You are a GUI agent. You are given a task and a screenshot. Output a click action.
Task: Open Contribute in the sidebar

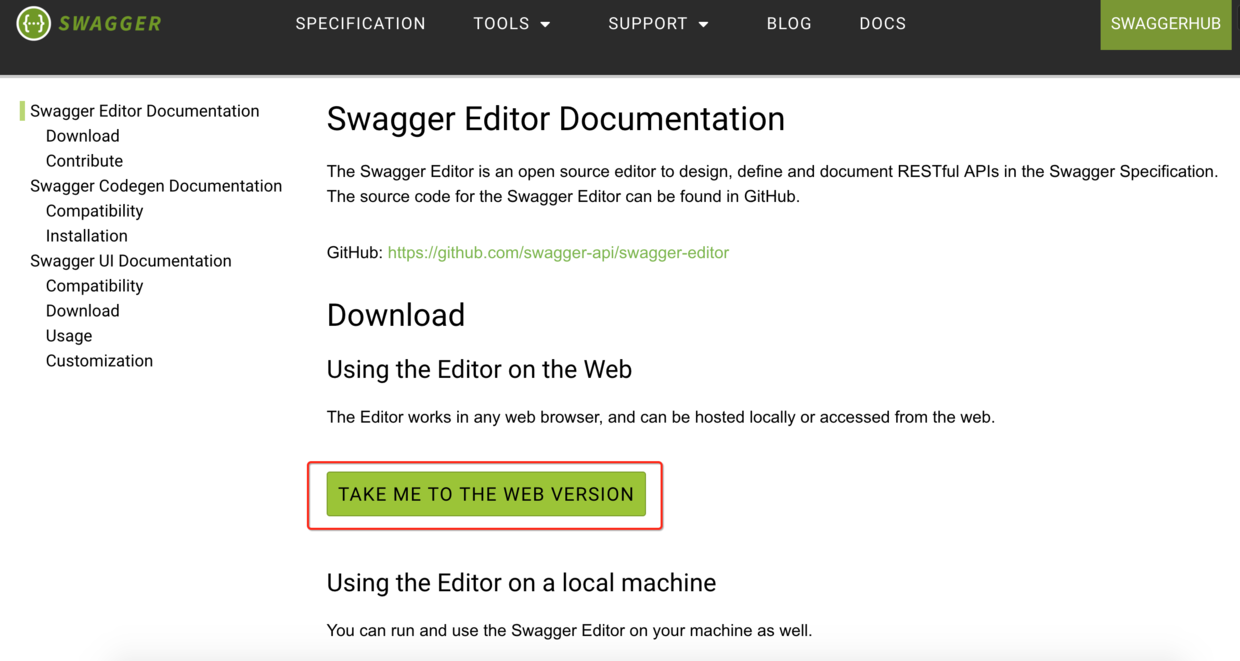(x=84, y=161)
